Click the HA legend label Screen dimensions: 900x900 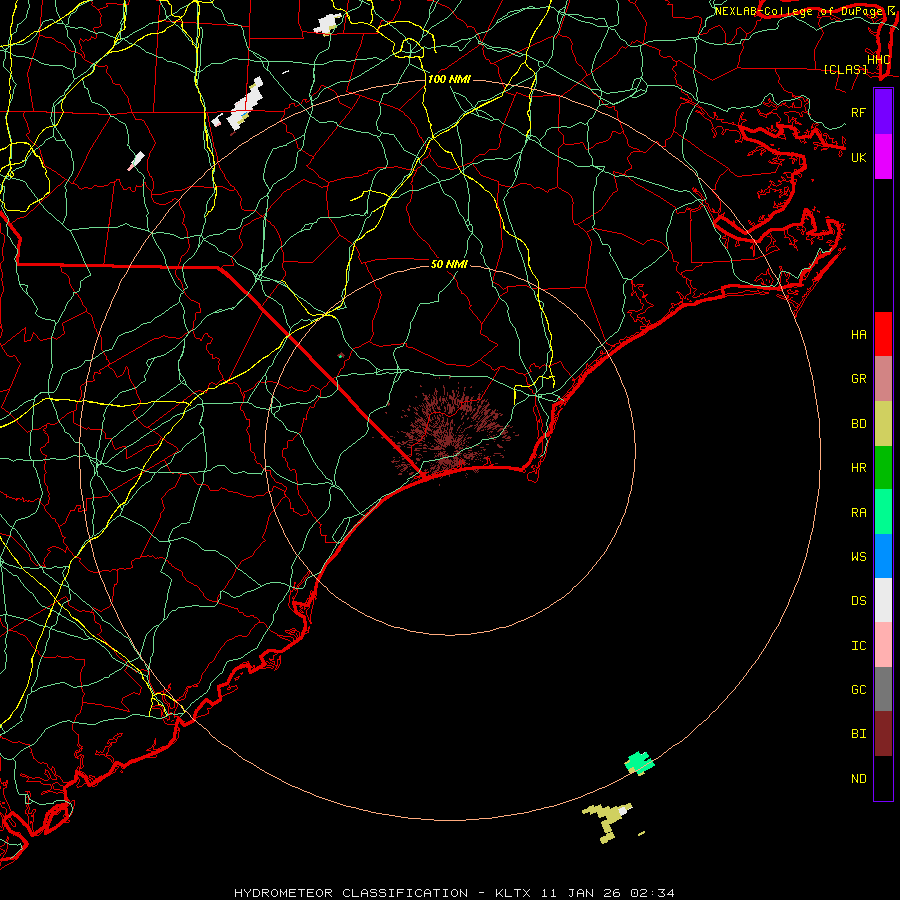tap(859, 335)
